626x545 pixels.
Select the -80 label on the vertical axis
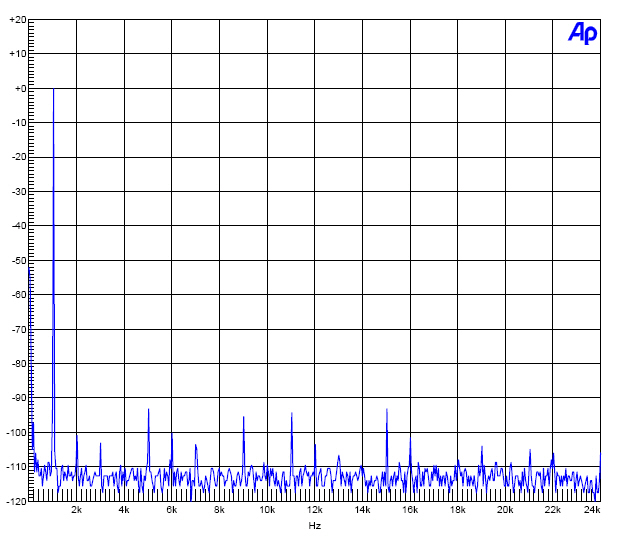18,363
